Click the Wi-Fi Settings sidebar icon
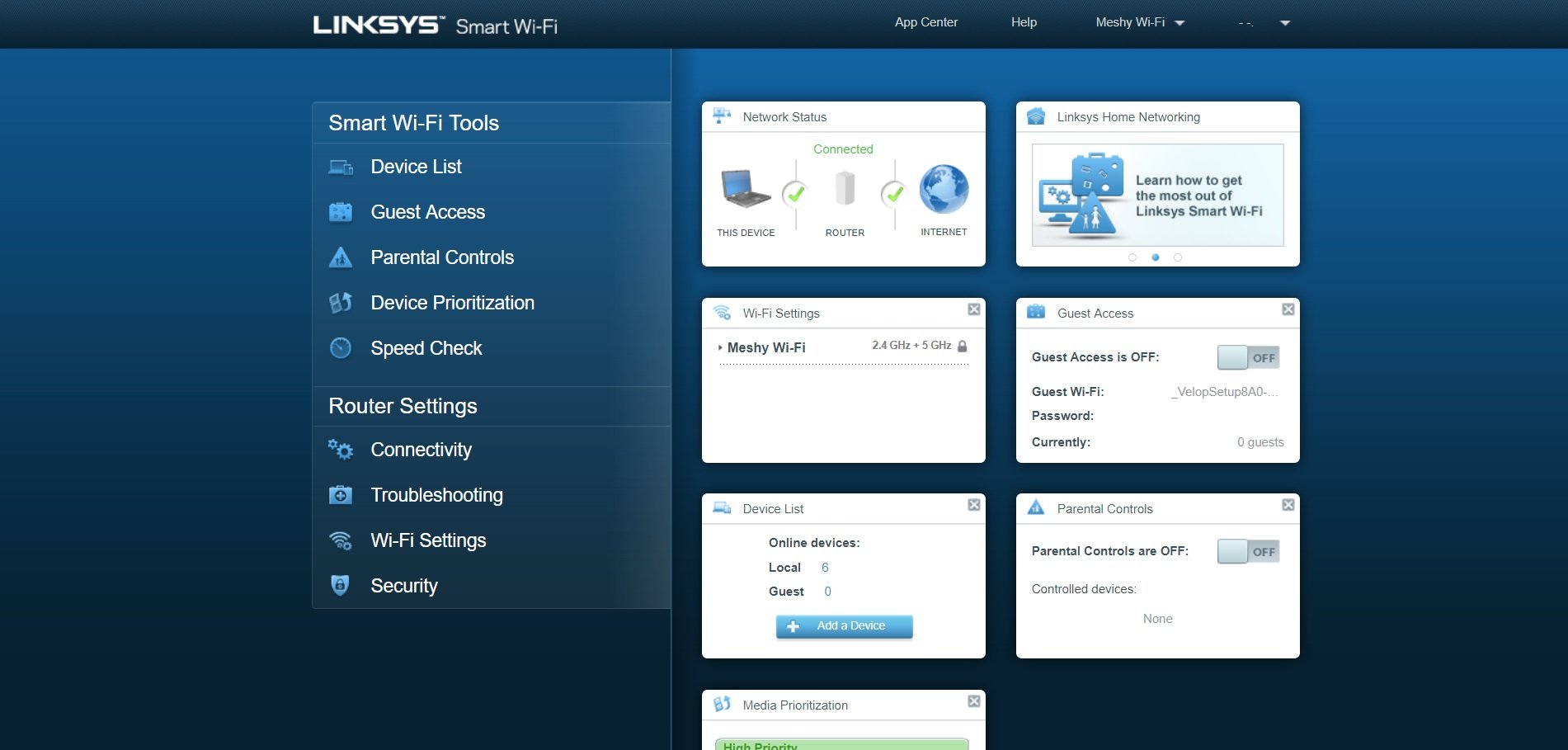Image resolution: width=1568 pixels, height=750 pixels. tap(341, 540)
